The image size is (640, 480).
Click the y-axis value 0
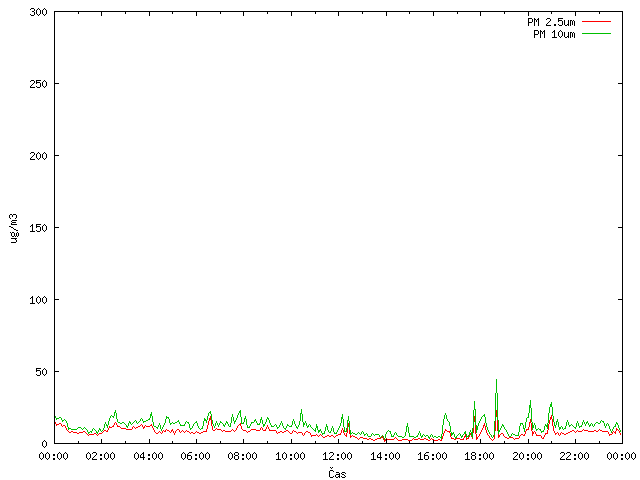[x=44, y=444]
